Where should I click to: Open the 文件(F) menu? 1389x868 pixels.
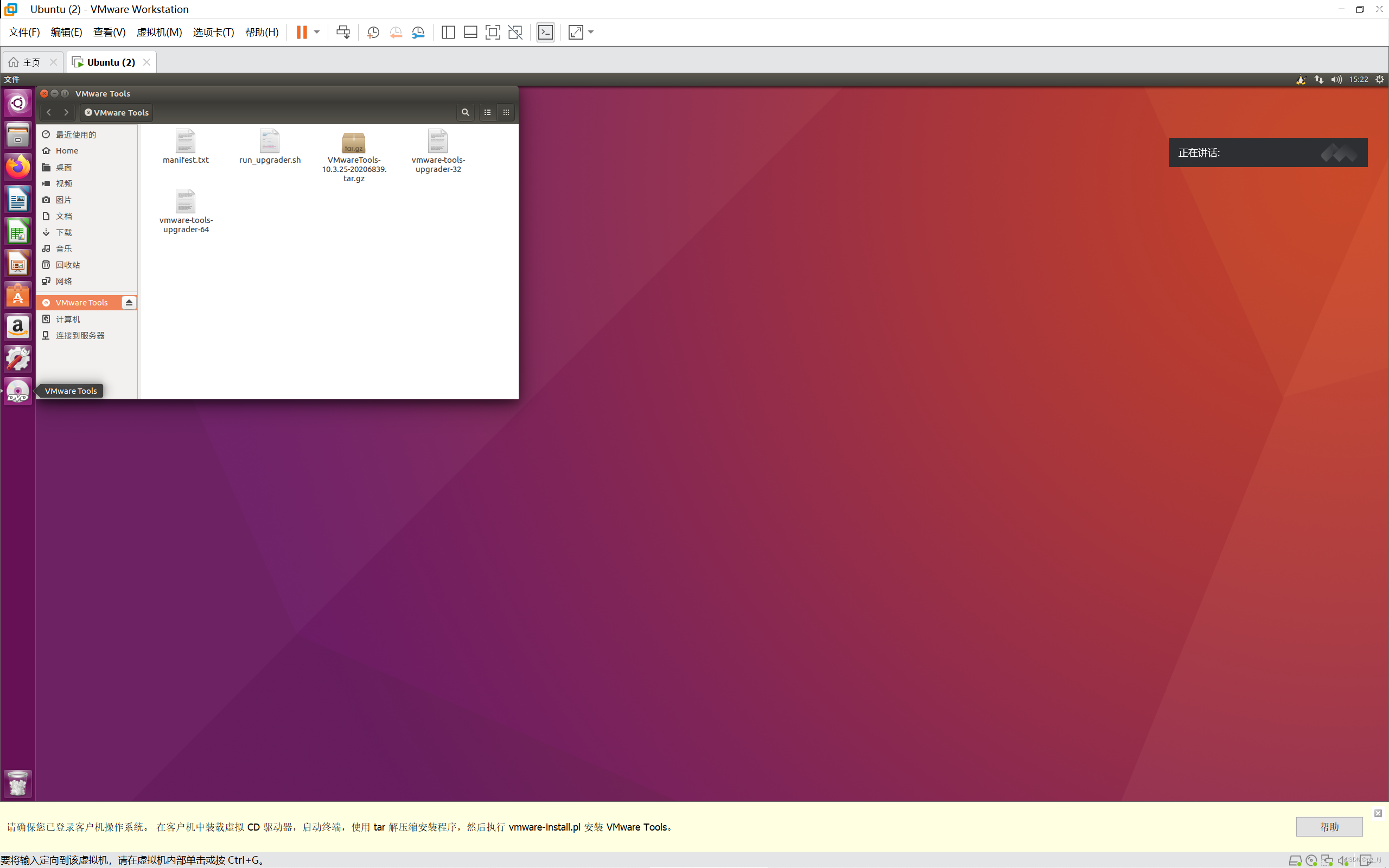coord(24,32)
